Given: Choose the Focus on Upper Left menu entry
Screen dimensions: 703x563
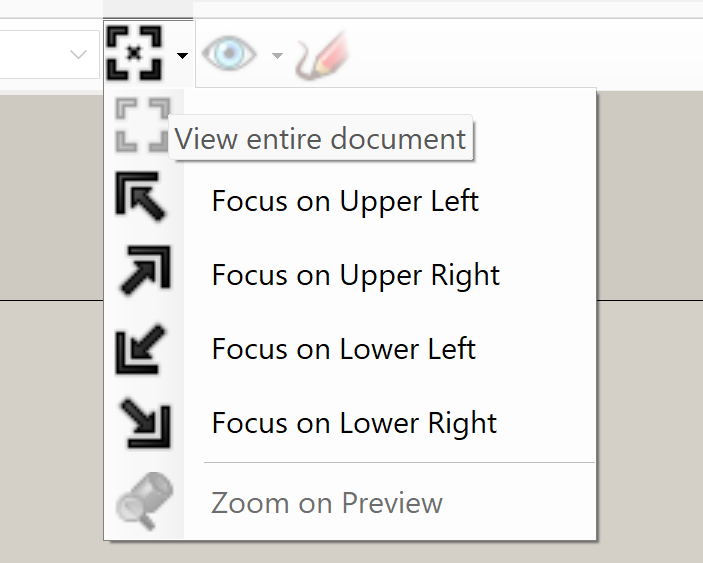Looking at the screenshot, I should point(345,201).
